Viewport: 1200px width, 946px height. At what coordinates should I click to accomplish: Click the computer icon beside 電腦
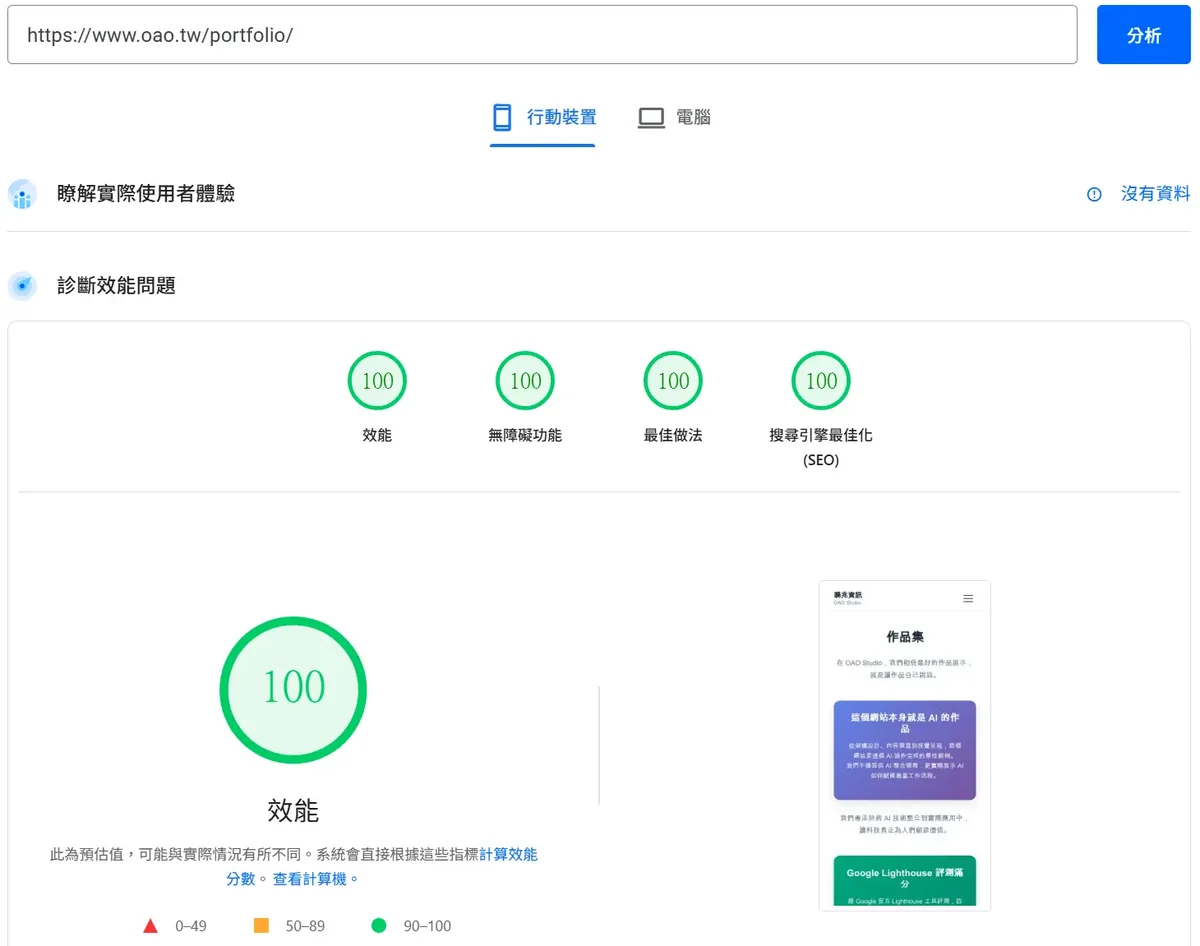tap(651, 117)
